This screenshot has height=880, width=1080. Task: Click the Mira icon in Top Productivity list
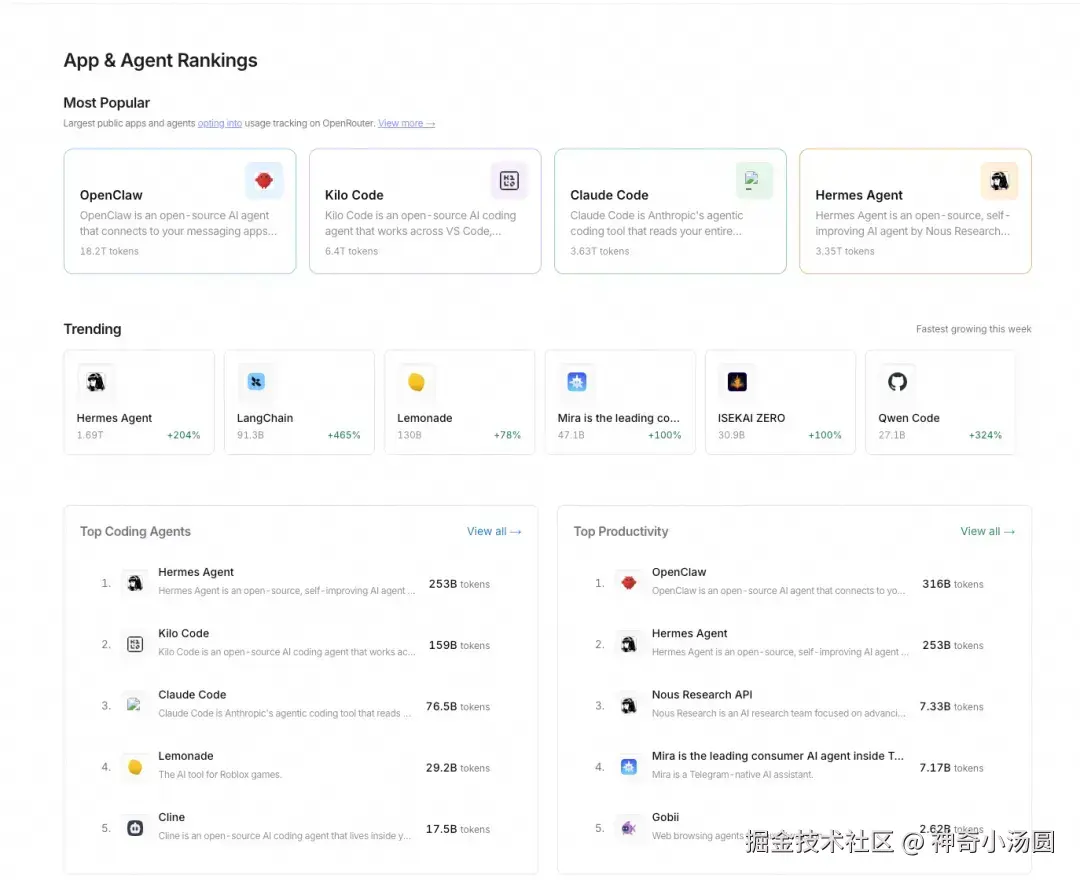(629, 767)
